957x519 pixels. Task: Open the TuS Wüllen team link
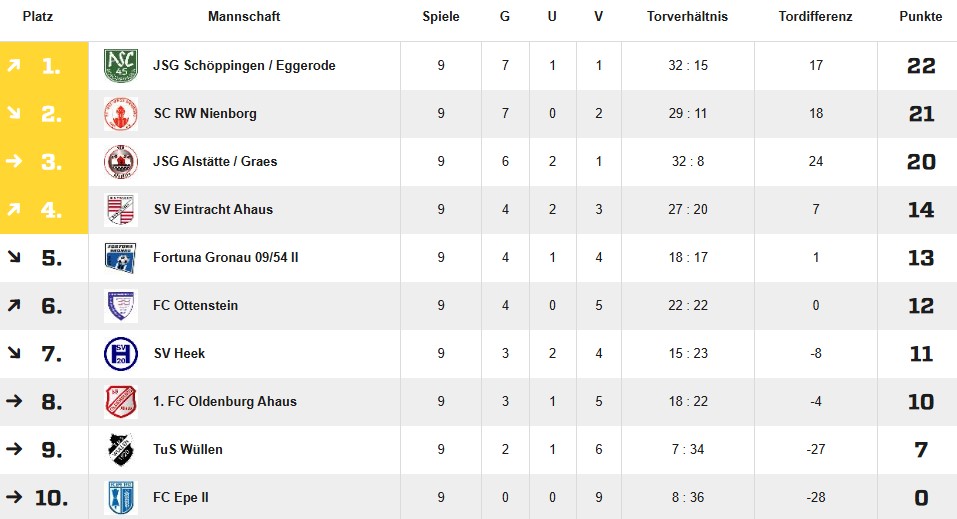pyautogui.click(x=188, y=450)
